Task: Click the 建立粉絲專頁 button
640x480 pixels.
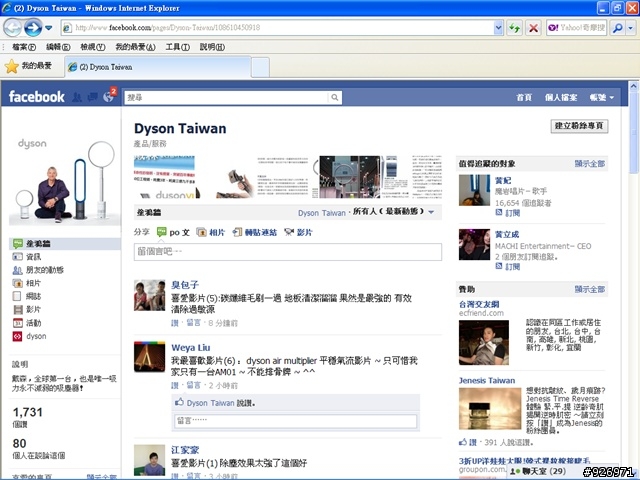Action: [579, 126]
